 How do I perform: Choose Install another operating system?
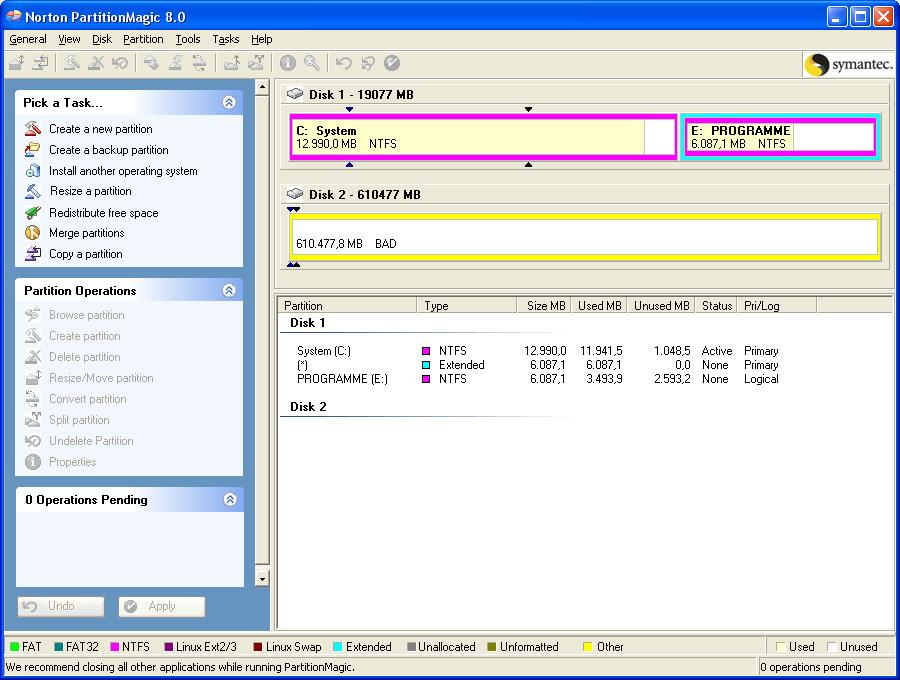(x=111, y=170)
